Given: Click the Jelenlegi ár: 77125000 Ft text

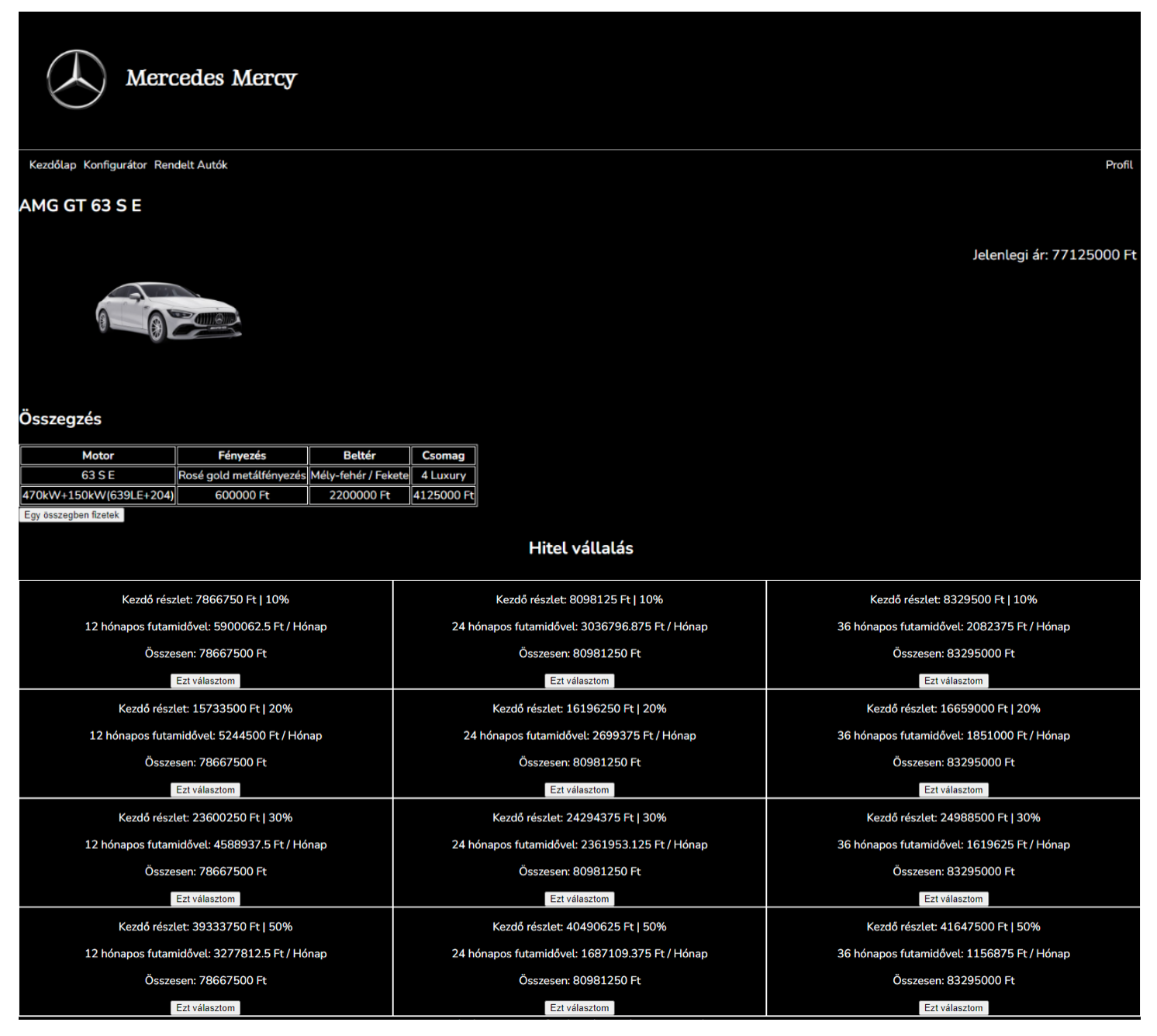Looking at the screenshot, I should (1055, 255).
